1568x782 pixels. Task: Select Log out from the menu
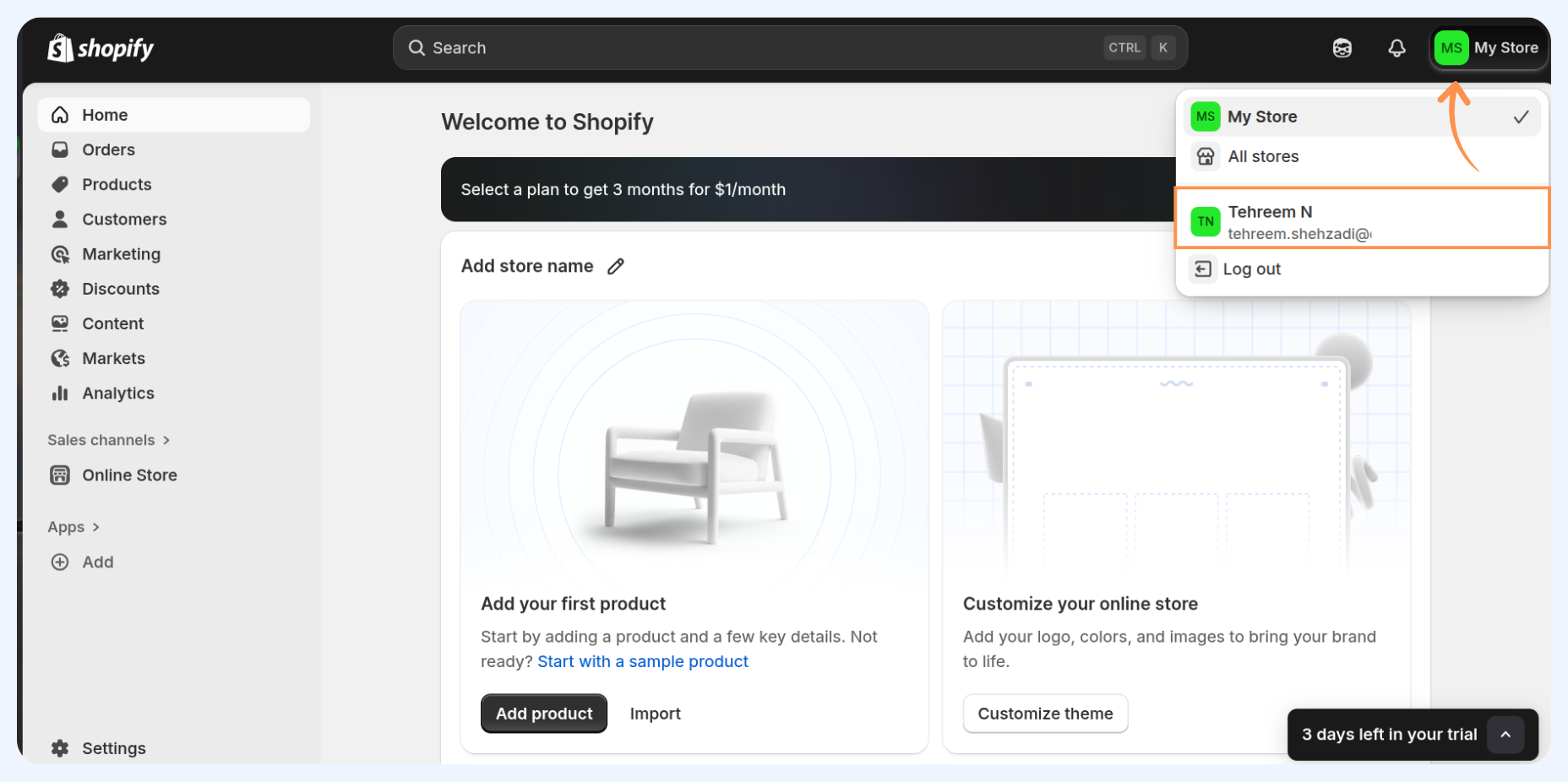tap(1362, 269)
